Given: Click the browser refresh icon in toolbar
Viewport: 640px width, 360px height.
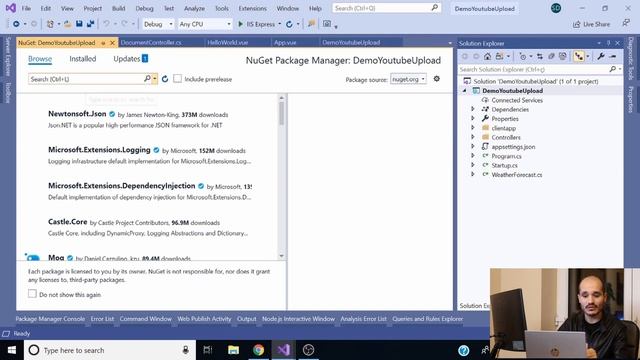Looking at the screenshot, I should (289, 24).
